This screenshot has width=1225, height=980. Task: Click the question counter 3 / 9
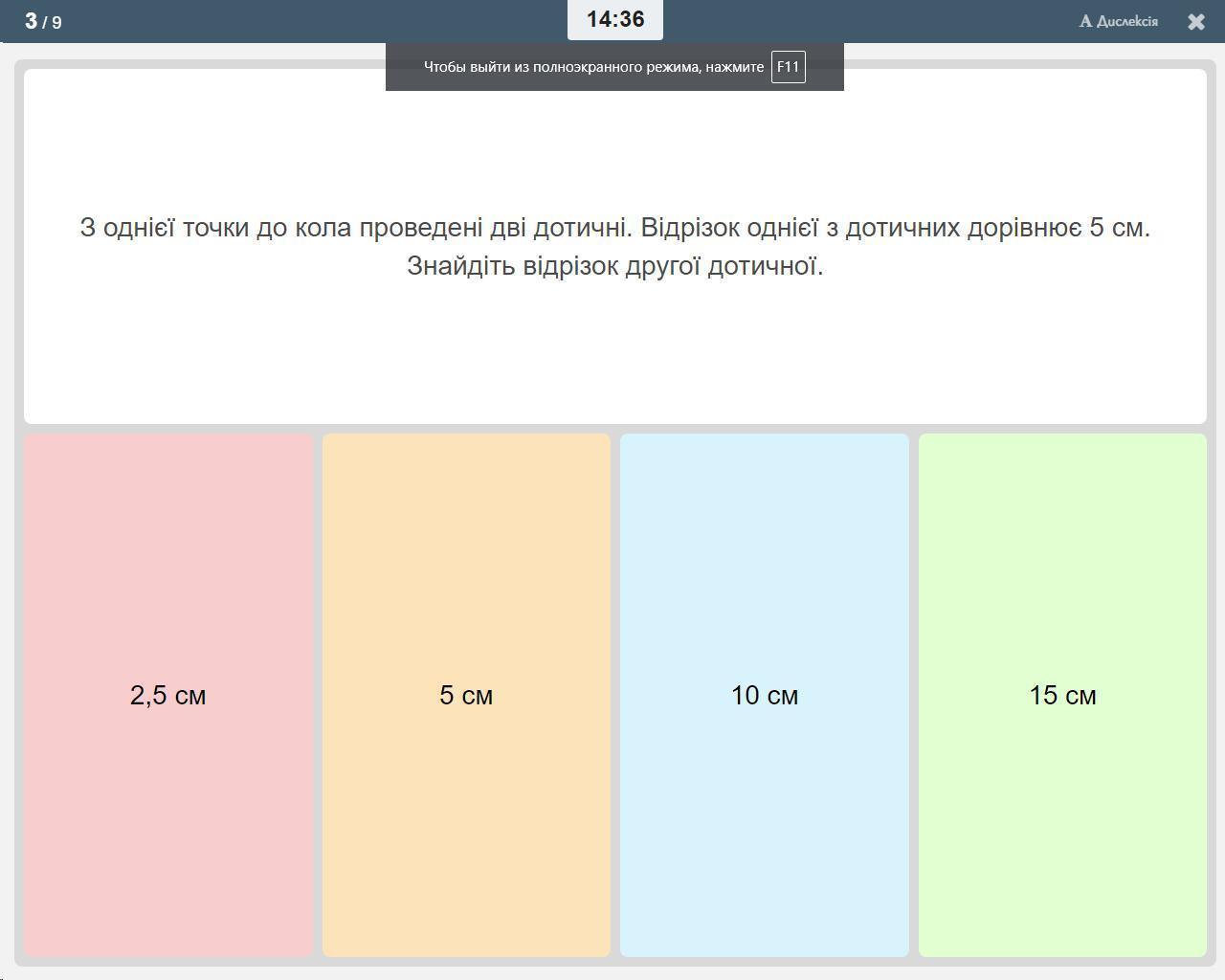pyautogui.click(x=43, y=21)
